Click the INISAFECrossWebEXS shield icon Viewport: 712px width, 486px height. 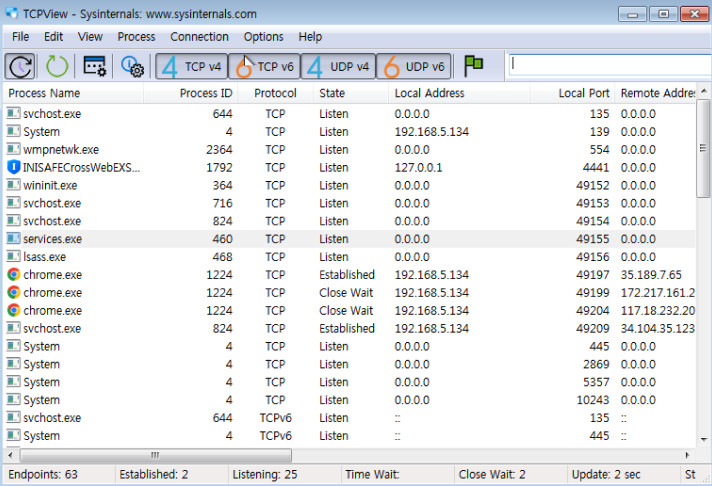click(x=14, y=167)
